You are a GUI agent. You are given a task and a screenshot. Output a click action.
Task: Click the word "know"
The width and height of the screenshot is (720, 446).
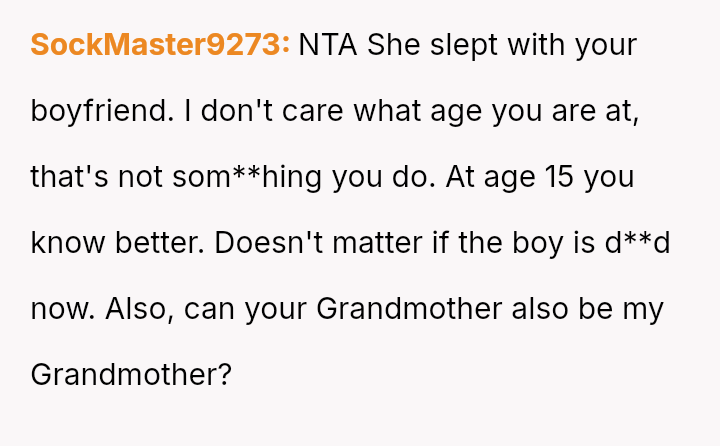coord(62,243)
